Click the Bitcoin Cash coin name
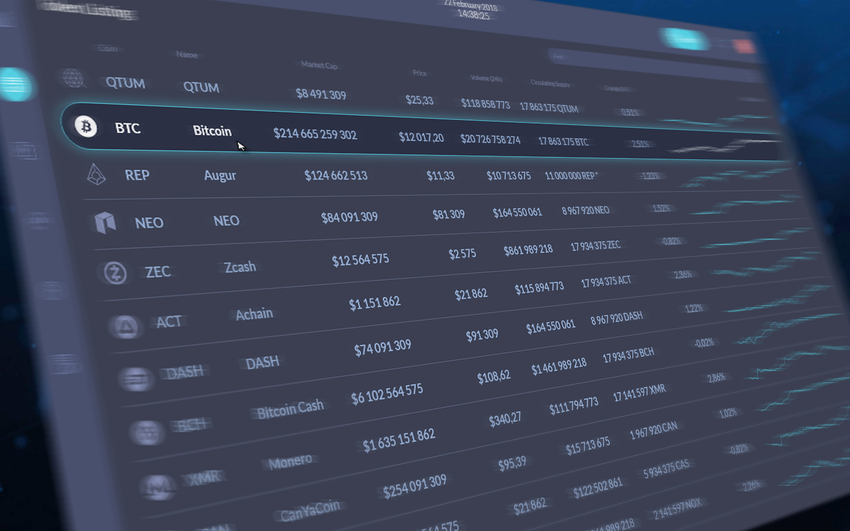 [x=290, y=410]
